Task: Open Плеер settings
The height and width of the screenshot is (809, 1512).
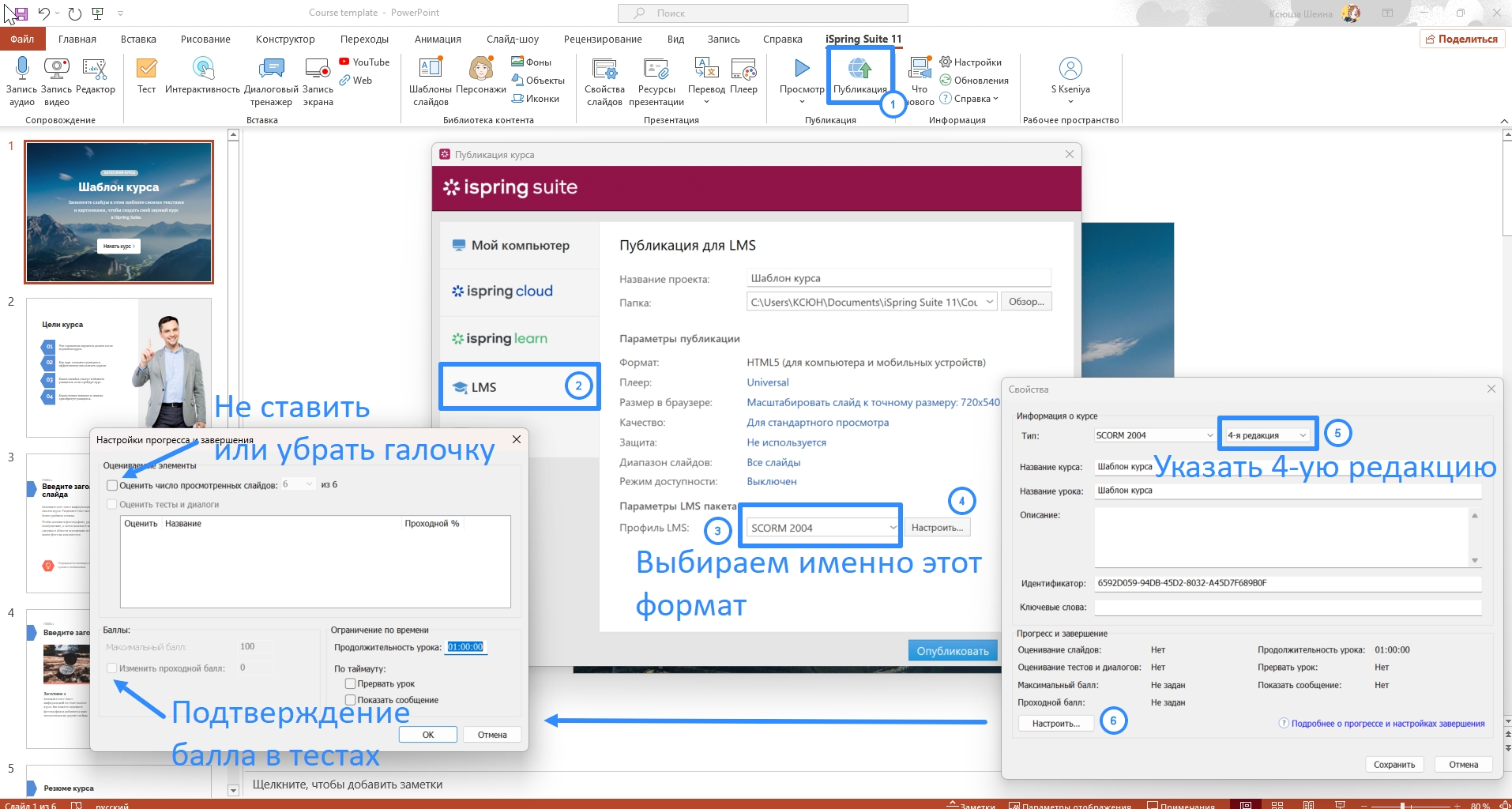Action: click(743, 77)
